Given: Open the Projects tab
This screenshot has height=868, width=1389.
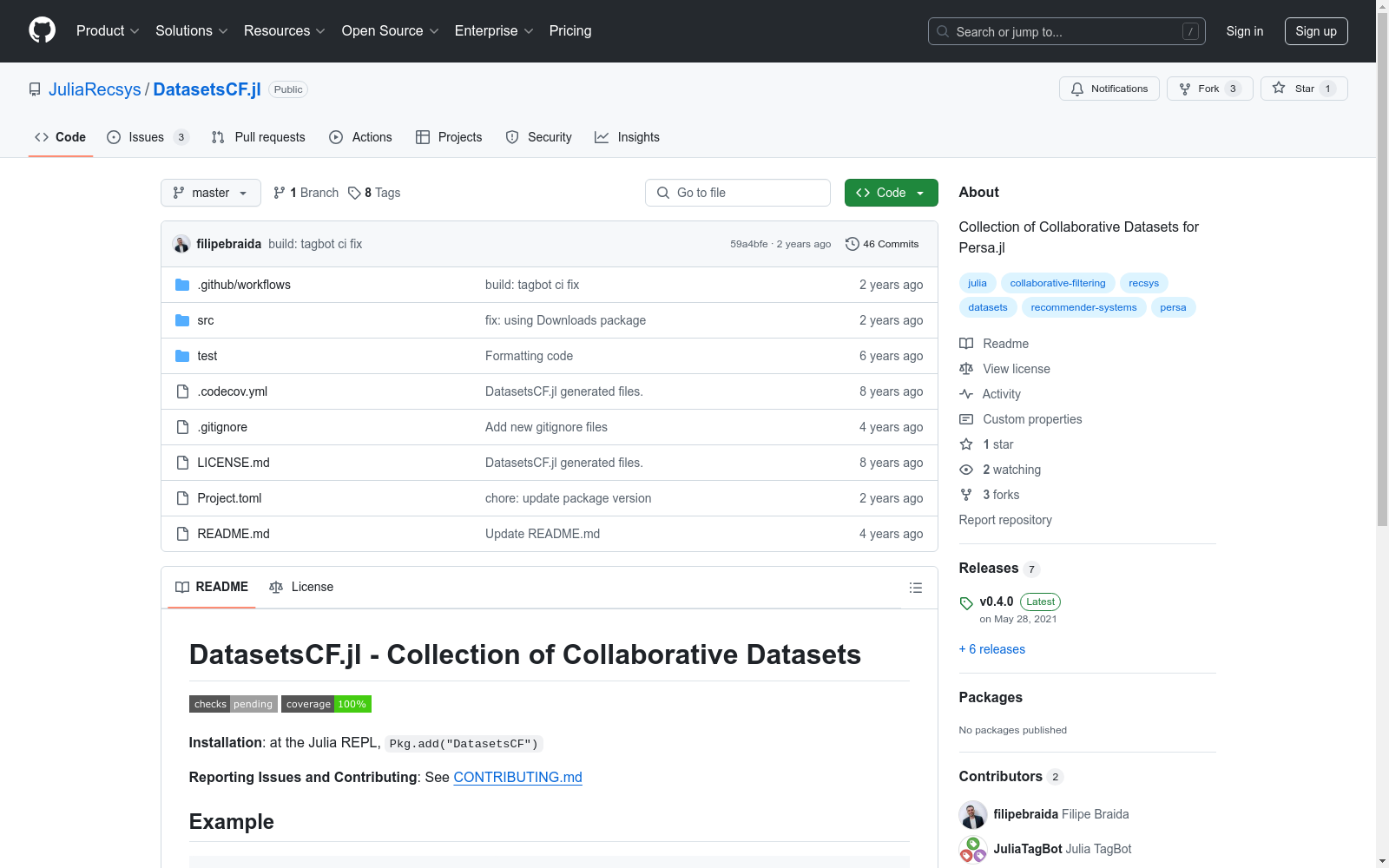Looking at the screenshot, I should (449, 137).
